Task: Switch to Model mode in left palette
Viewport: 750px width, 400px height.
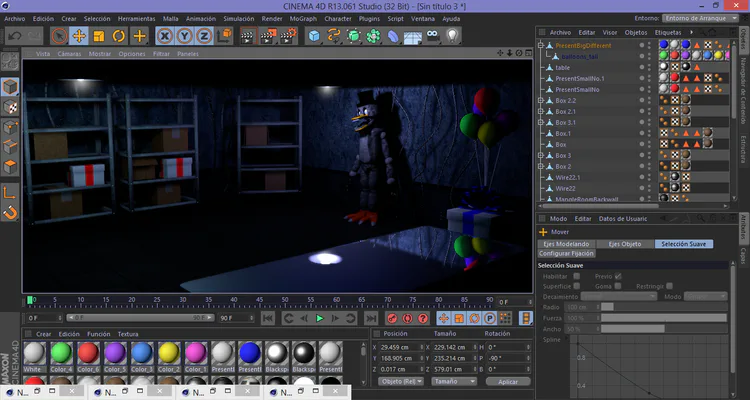Action: (x=10, y=87)
